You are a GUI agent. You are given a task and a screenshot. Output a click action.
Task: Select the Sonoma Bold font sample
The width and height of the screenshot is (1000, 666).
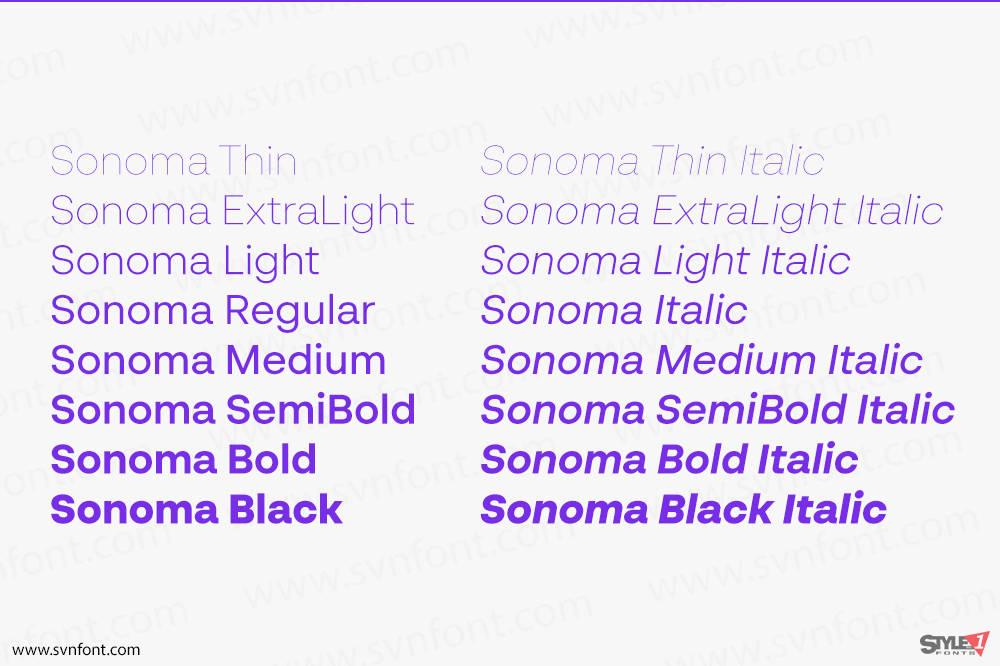(x=184, y=459)
